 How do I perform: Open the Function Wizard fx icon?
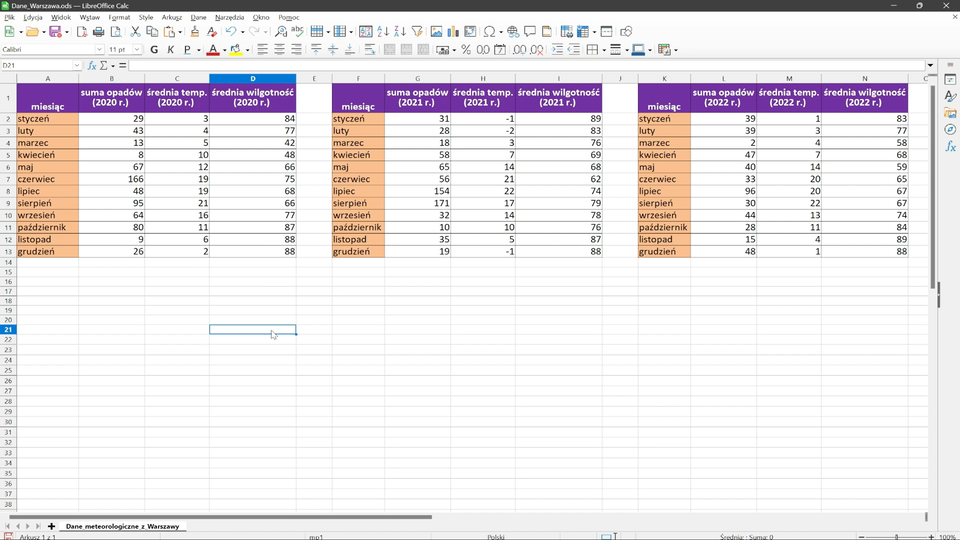pos(92,65)
